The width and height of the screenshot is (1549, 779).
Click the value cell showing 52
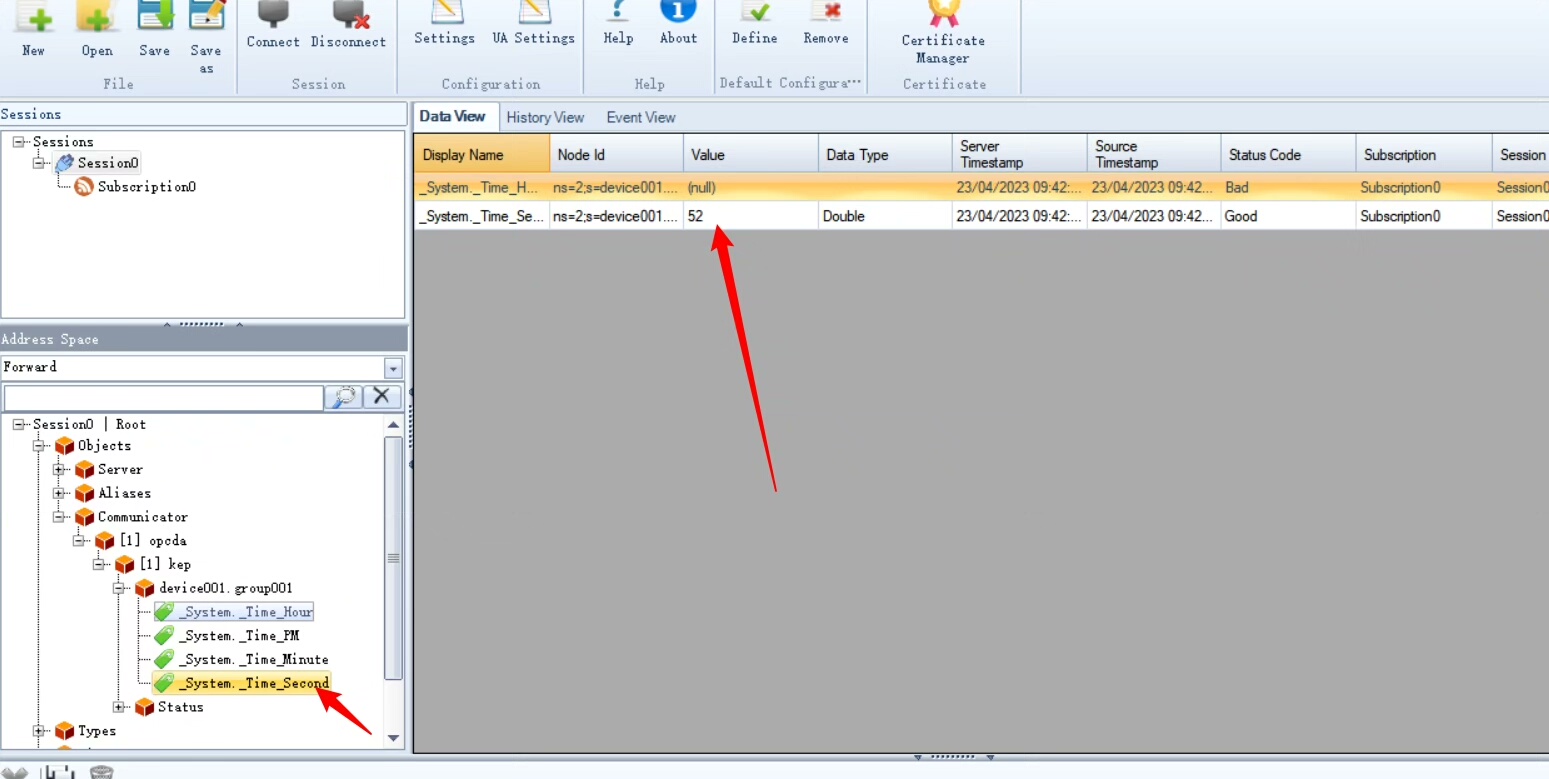[x=751, y=216]
